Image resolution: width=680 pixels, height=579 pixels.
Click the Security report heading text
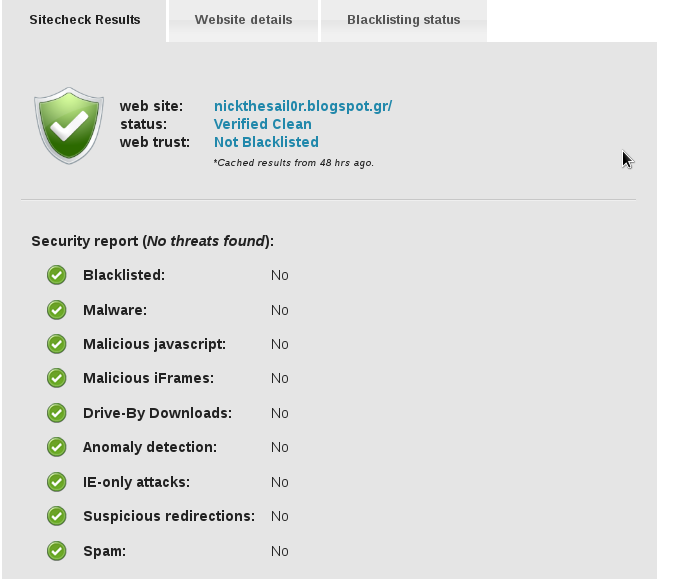(153, 241)
